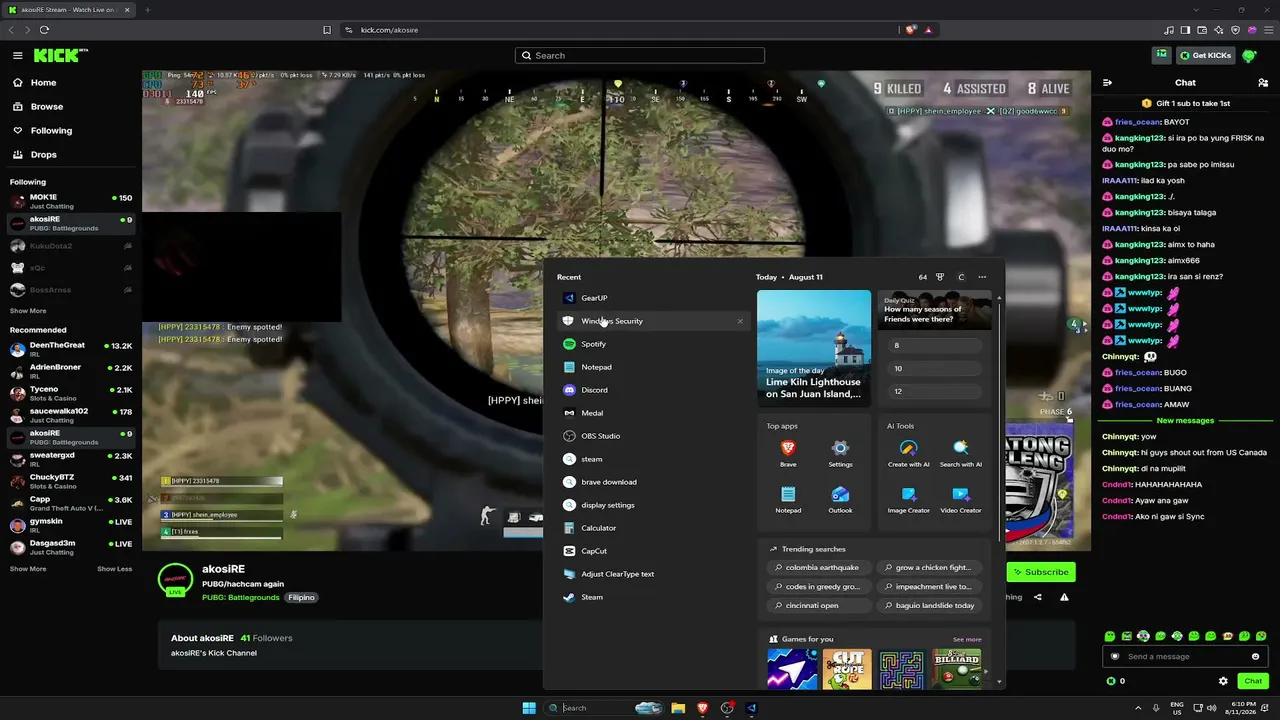The height and width of the screenshot is (720, 1280).
Task: Click the Filipino language tag
Action: tap(301, 598)
